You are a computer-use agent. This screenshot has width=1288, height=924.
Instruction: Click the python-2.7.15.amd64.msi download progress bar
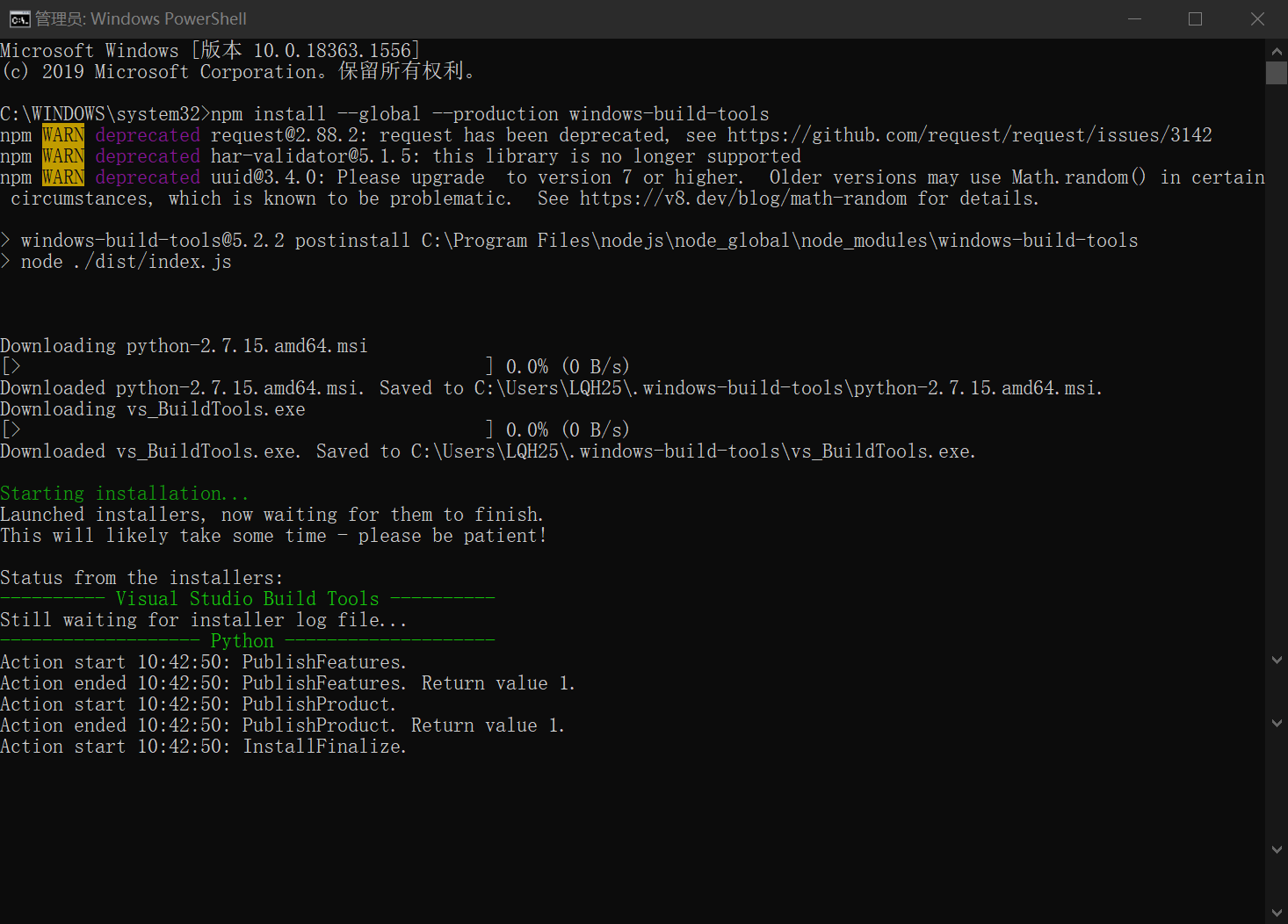point(246,366)
